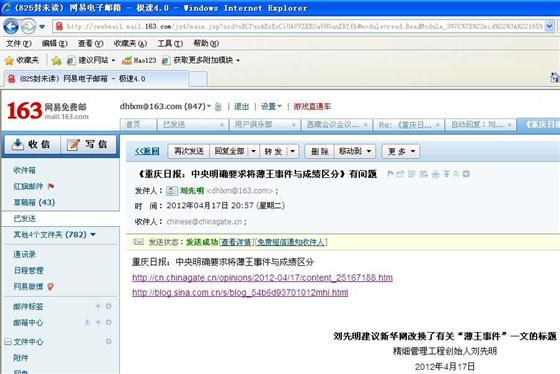This screenshot has height=374, width=560.
Task: Open the 编辑 menu
Action: click(x=54, y=44)
